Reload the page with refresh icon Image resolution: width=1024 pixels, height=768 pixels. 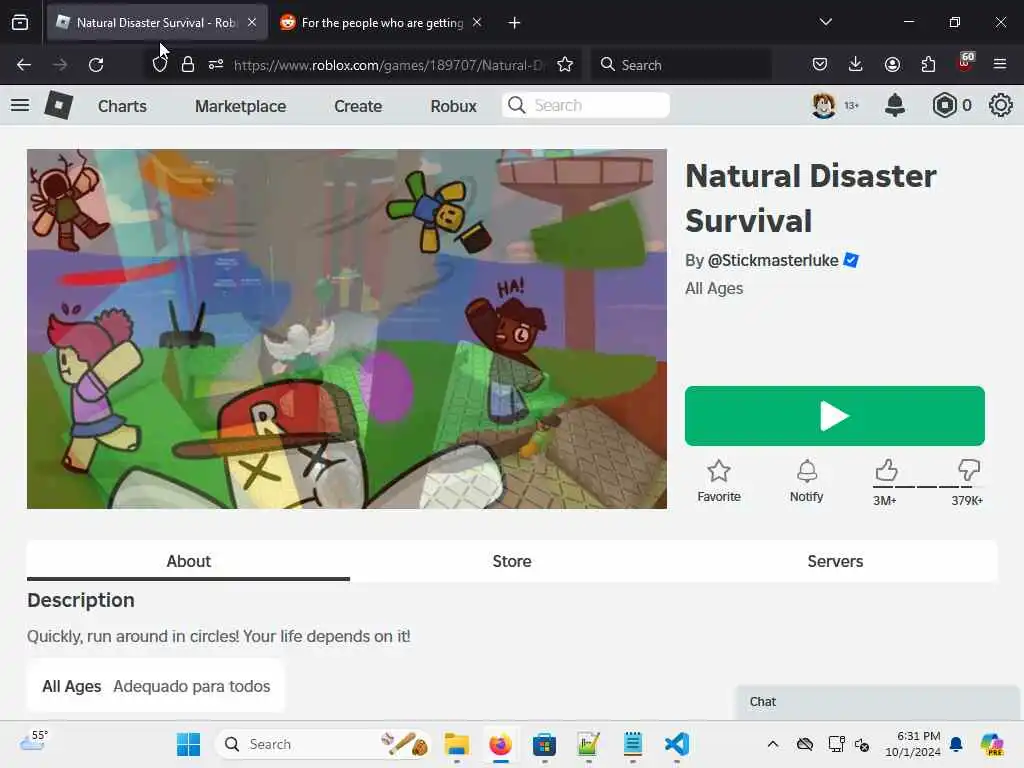coord(96,65)
